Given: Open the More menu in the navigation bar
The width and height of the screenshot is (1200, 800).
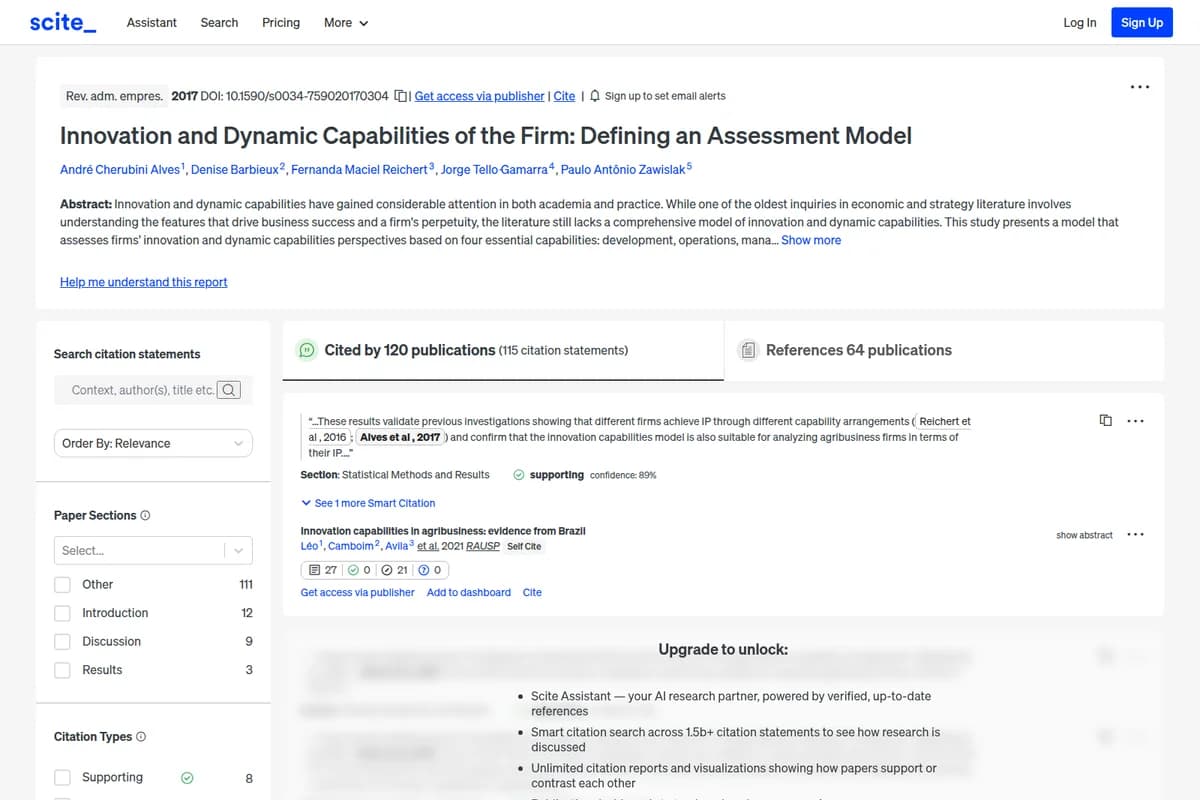Looking at the screenshot, I should click(345, 22).
